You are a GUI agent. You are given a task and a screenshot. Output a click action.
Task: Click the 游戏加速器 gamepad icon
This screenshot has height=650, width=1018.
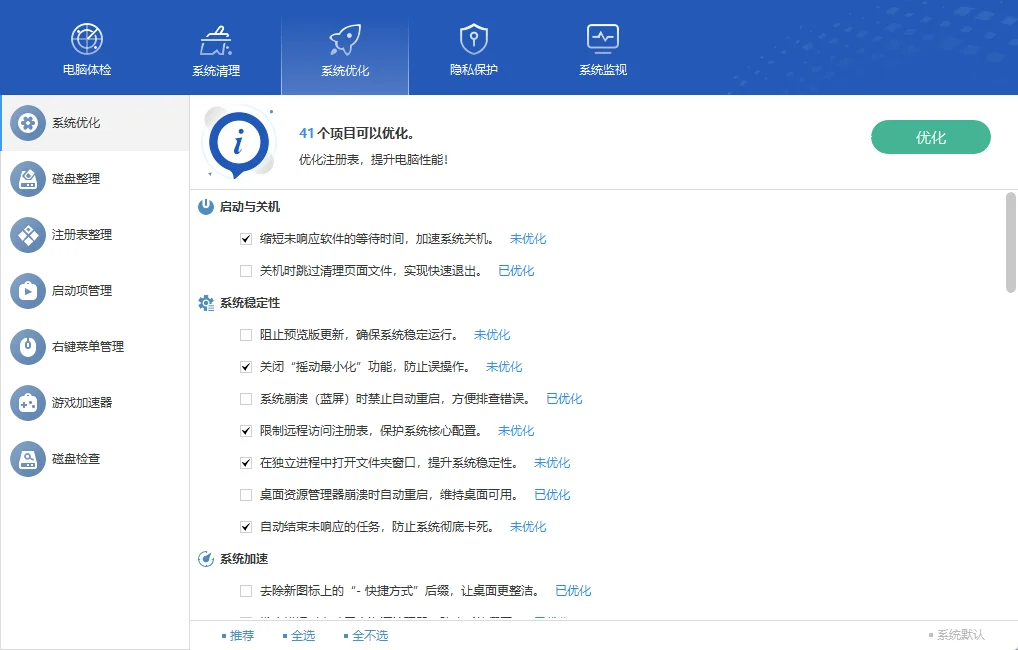(x=28, y=403)
